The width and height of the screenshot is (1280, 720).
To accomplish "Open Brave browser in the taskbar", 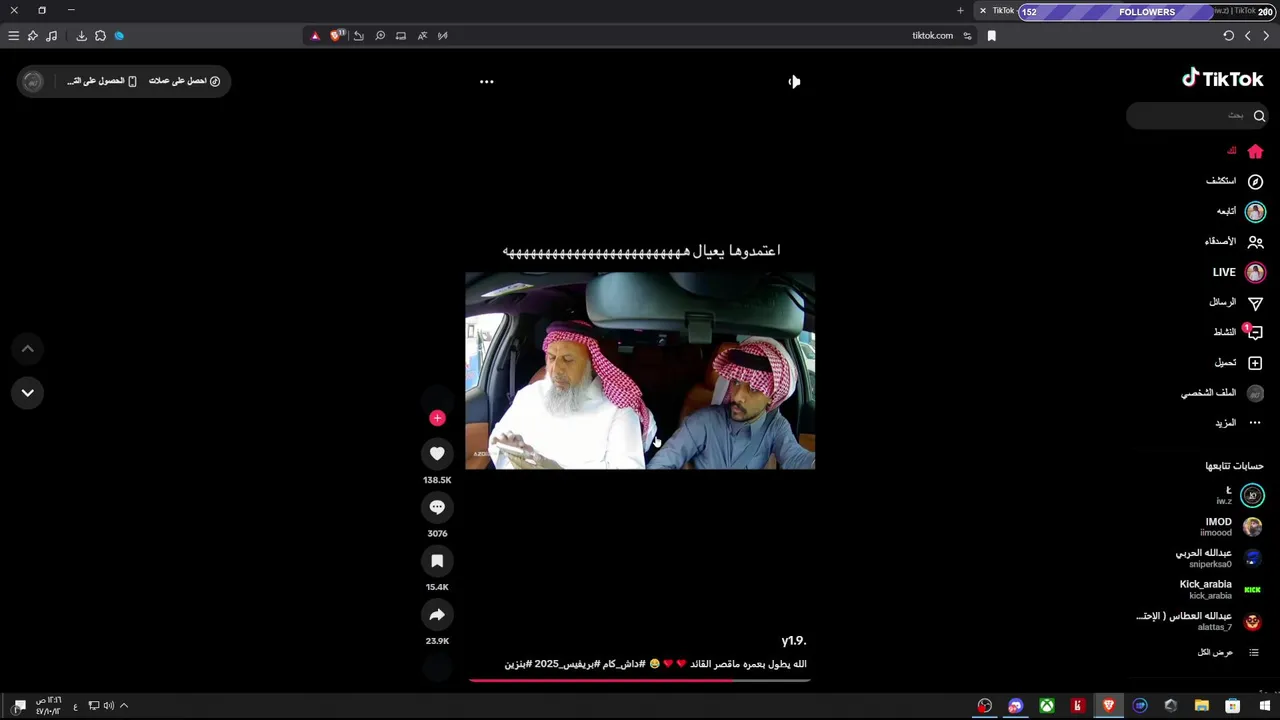I will click(x=1108, y=706).
